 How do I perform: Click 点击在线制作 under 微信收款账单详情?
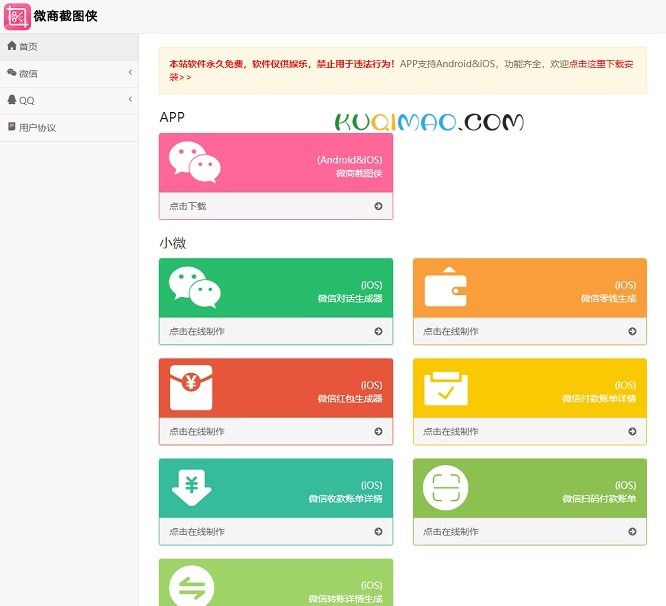point(197,532)
